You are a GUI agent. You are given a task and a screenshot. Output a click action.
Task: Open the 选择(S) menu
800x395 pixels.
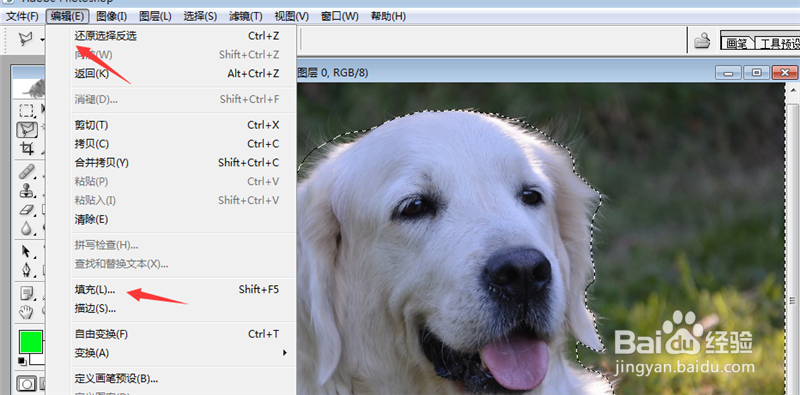coord(200,16)
